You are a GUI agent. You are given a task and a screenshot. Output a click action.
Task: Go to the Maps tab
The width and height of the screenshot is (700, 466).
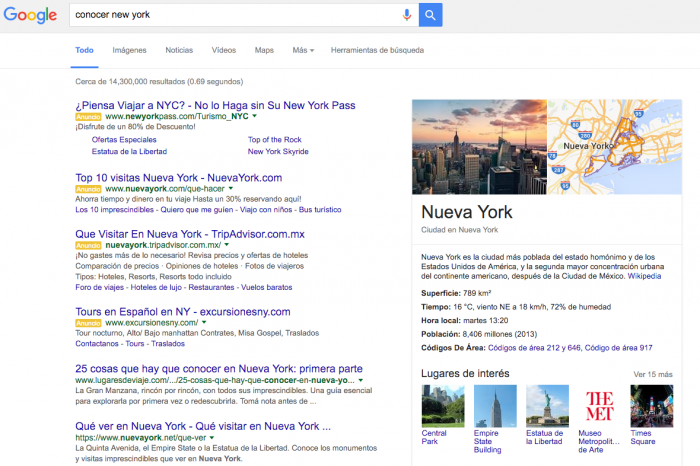264,50
